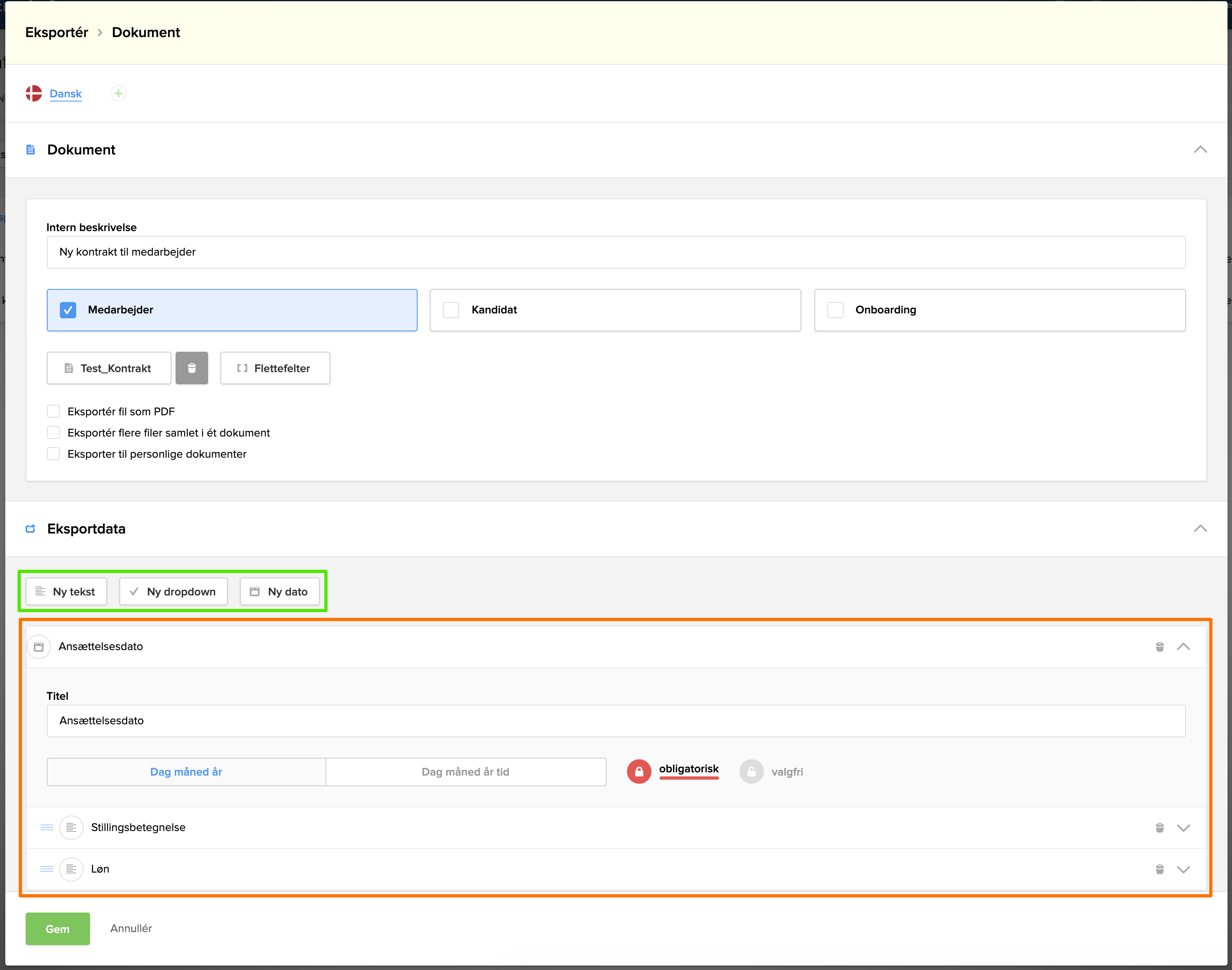Select the grey valgfri unlock icon
This screenshot has width=1232, height=970.
tap(751, 771)
